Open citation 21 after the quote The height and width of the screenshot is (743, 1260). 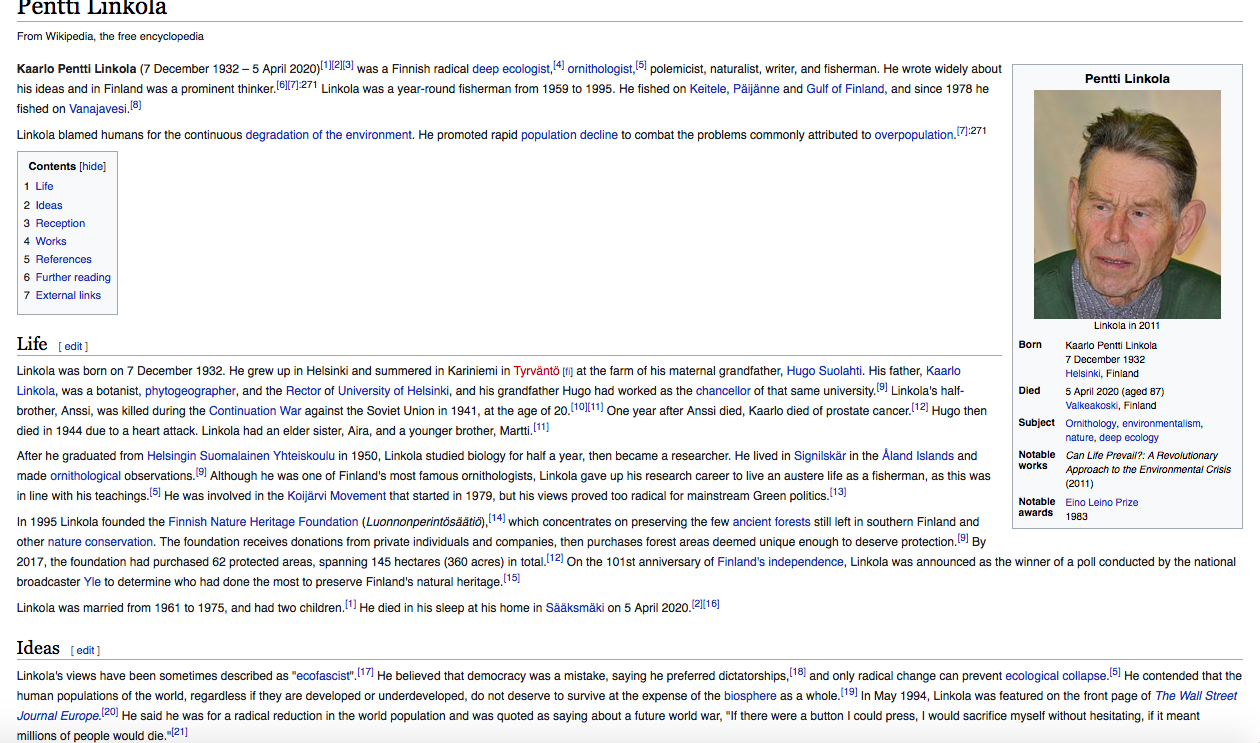179,732
